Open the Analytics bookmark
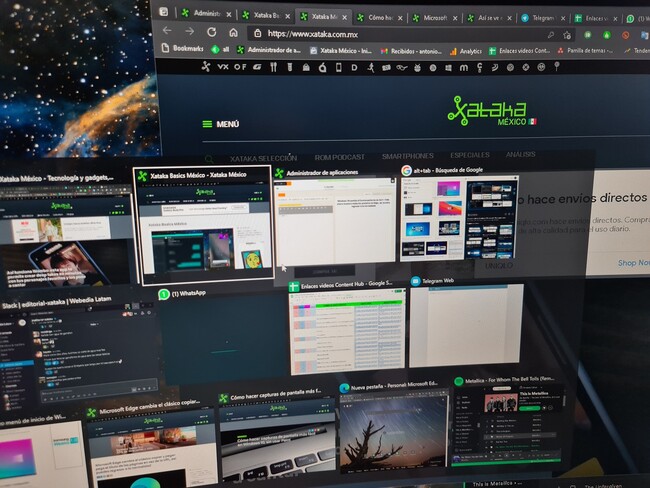Viewport: 650px width, 488px height. 466,51
